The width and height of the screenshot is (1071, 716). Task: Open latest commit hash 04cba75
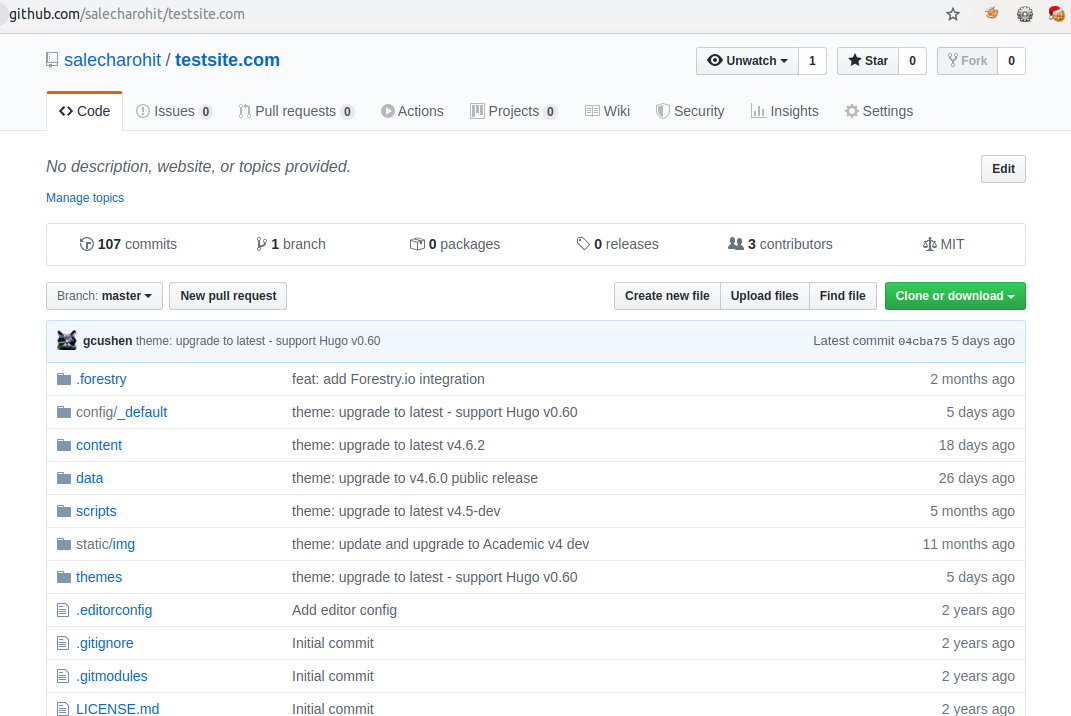click(x=922, y=342)
